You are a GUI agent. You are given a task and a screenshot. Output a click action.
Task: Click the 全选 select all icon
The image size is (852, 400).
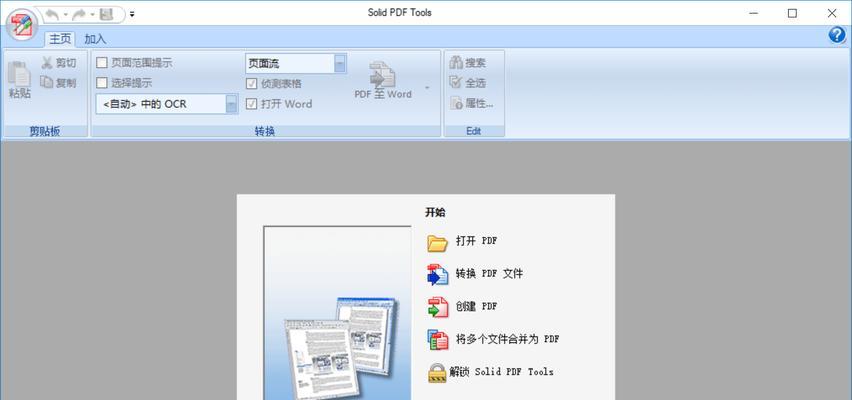pos(455,83)
